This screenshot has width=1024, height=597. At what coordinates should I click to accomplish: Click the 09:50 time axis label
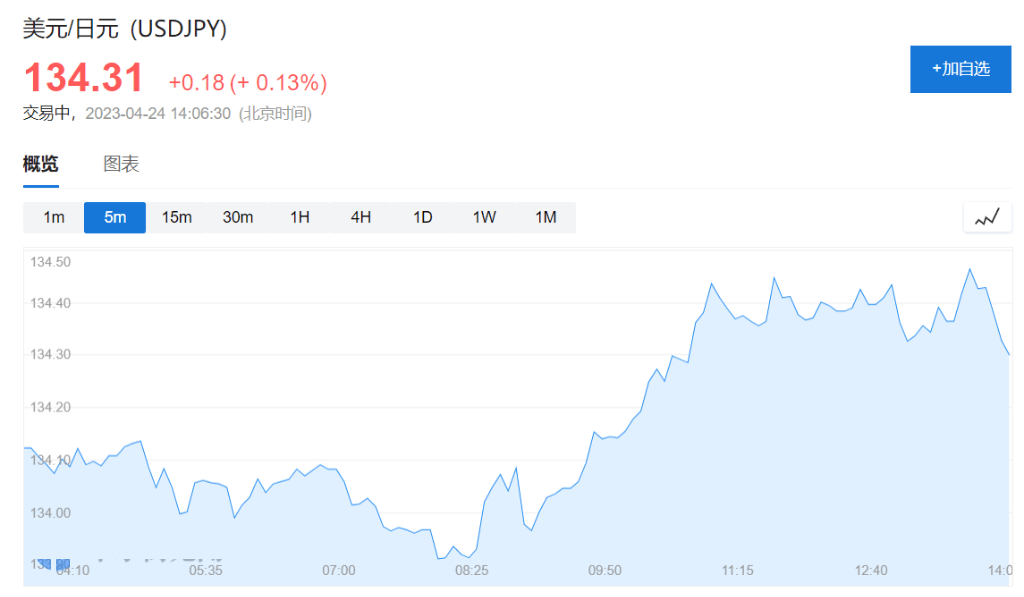pyautogui.click(x=605, y=571)
